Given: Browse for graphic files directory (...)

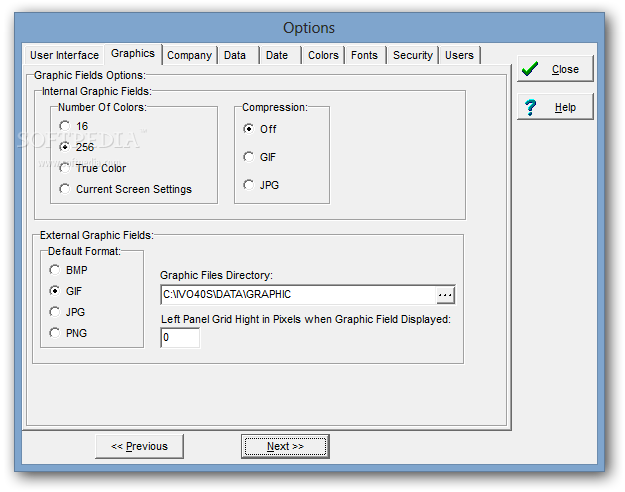Looking at the screenshot, I should point(445,295).
